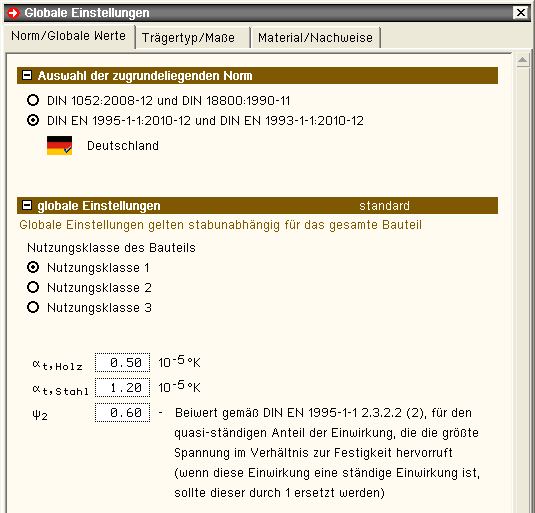
Task: Choose Nutzungsklasse 1
Action: coord(33,267)
